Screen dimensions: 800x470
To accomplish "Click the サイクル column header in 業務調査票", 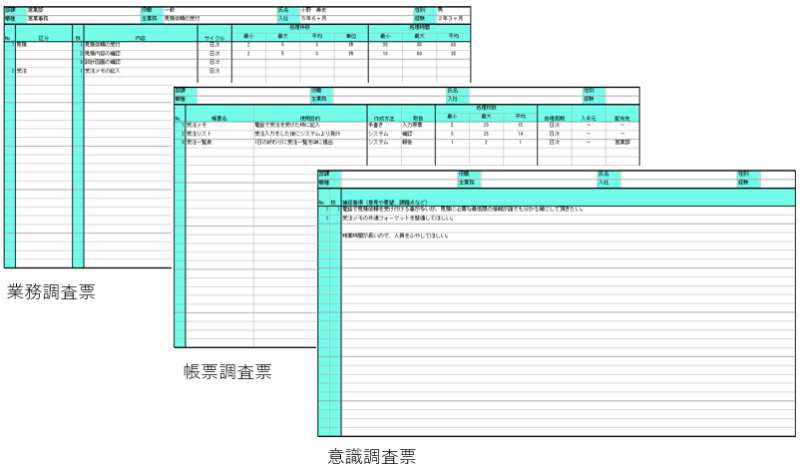I will pos(214,37).
